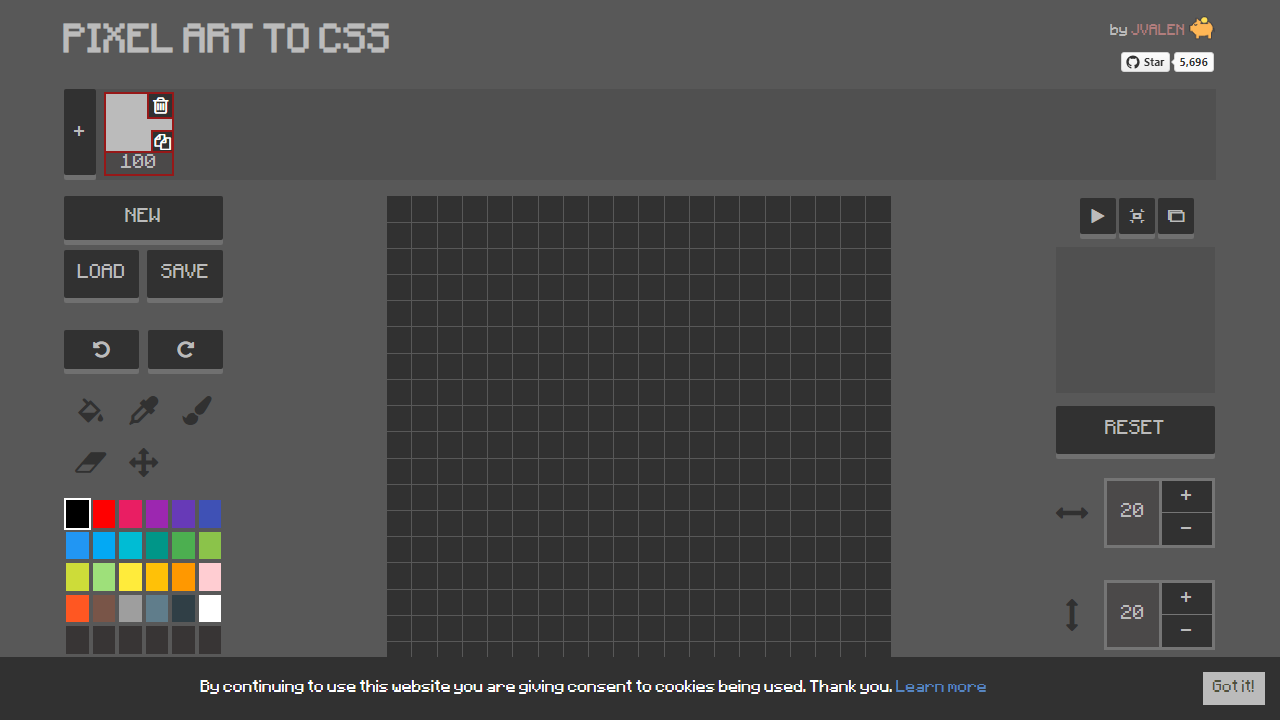Click the NEW project button
Image resolution: width=1280 pixels, height=720 pixels.
point(143,216)
